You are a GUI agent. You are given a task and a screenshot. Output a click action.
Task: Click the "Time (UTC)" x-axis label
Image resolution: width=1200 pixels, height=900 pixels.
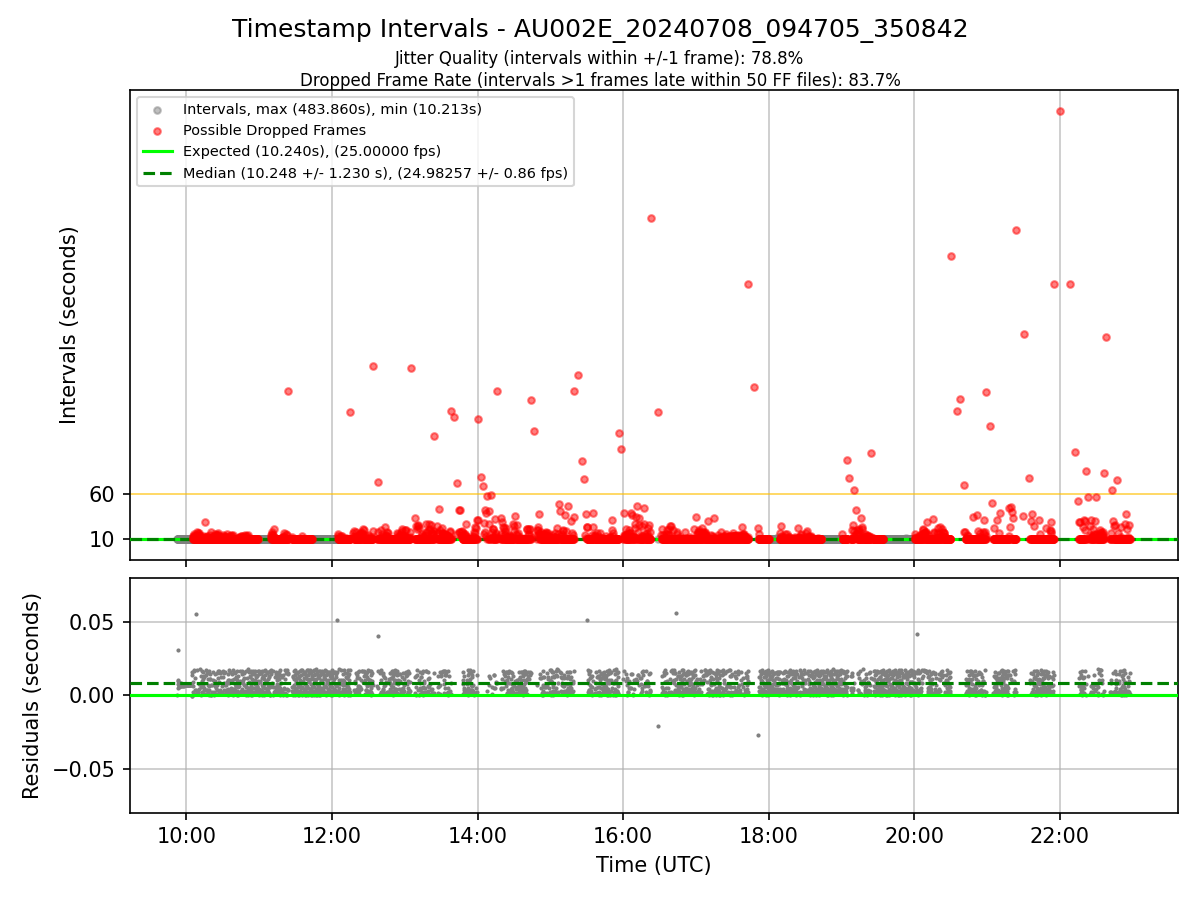(x=653, y=865)
